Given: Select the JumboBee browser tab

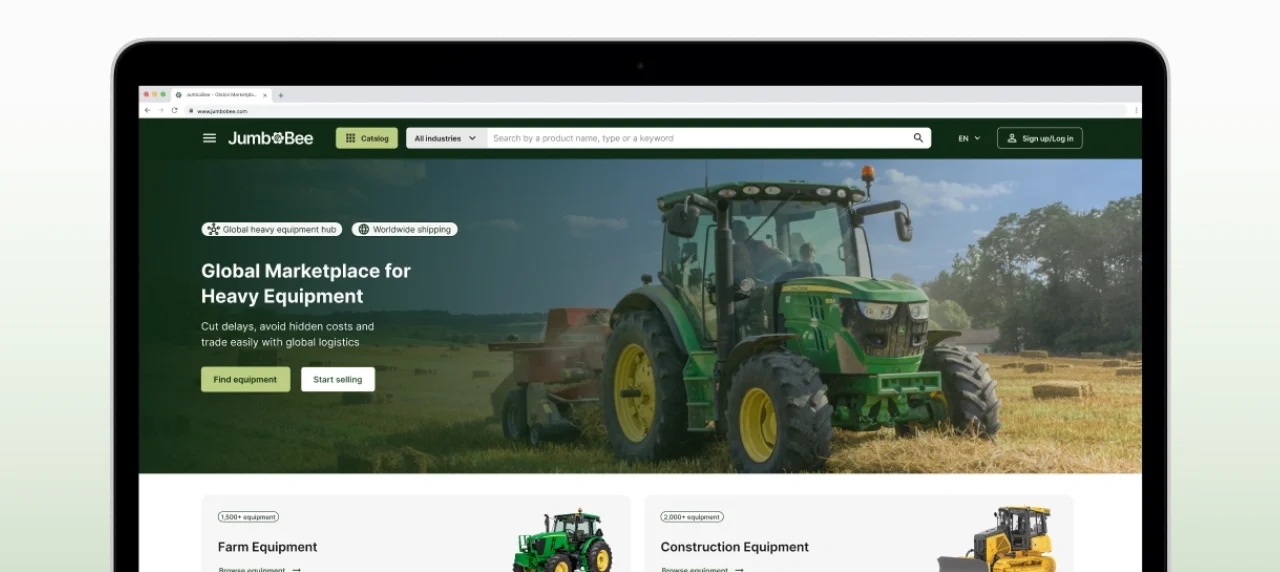Looking at the screenshot, I should pyautogui.click(x=220, y=95).
